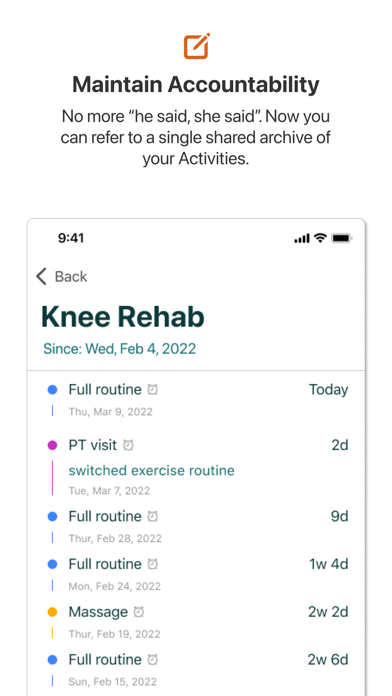
Task: Click the alarm icon beside PT visit
Action: [x=128, y=445]
